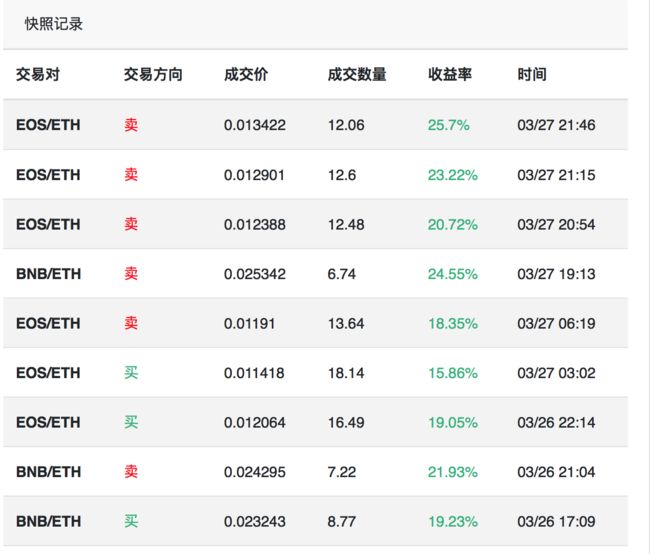Screen dimensions: 650x554
Task: Click the 卖 direction in 03/26 21:04 row
Action: click(x=131, y=471)
